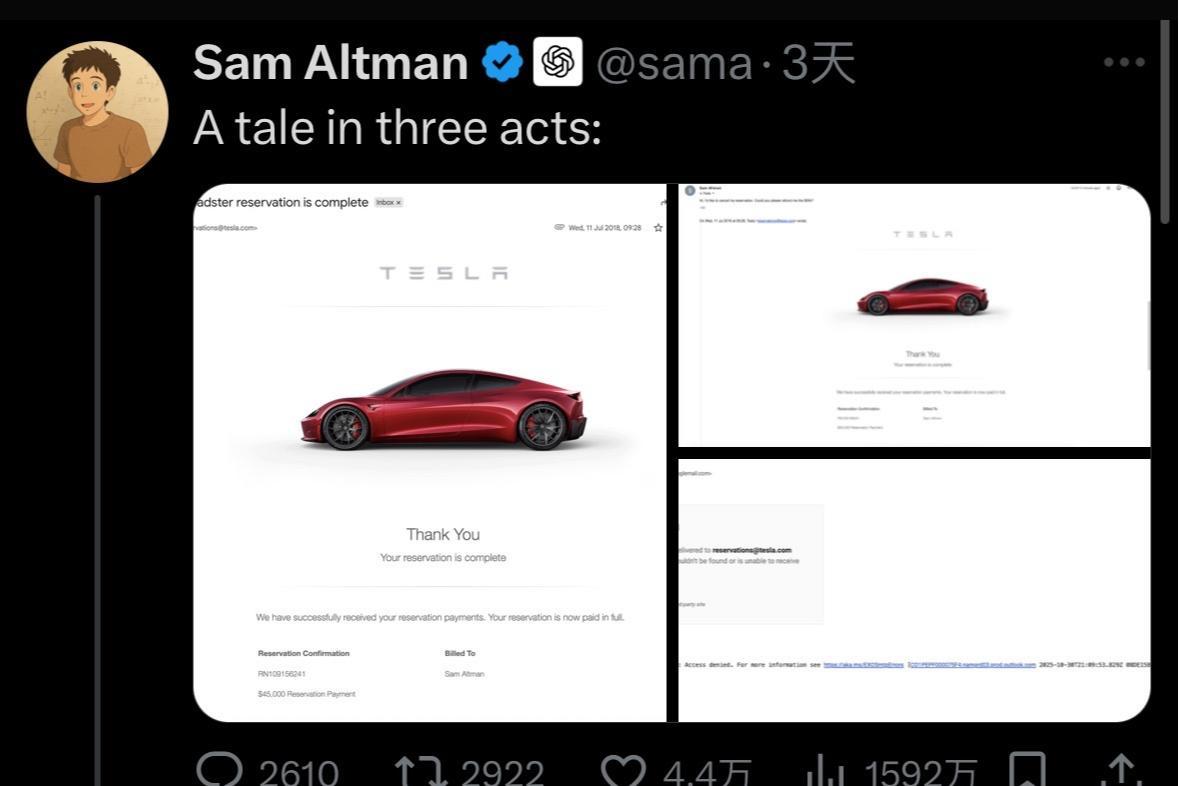Click the blue verified checkmark badge
1179x786 pixels.
point(502,63)
